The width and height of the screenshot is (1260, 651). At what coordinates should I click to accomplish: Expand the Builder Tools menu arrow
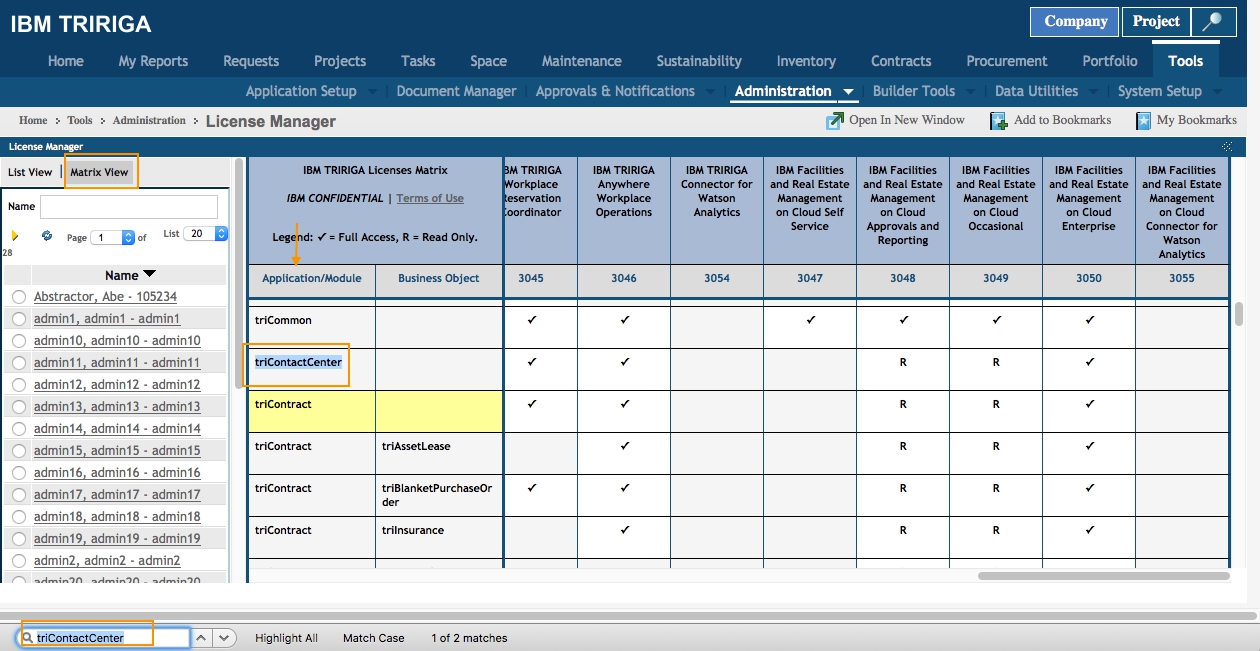click(x=971, y=92)
